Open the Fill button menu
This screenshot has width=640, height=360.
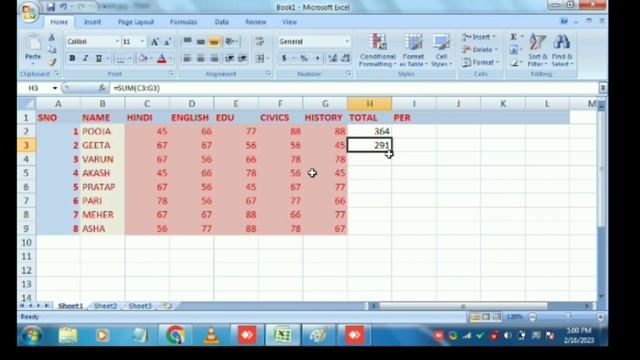click(x=515, y=50)
